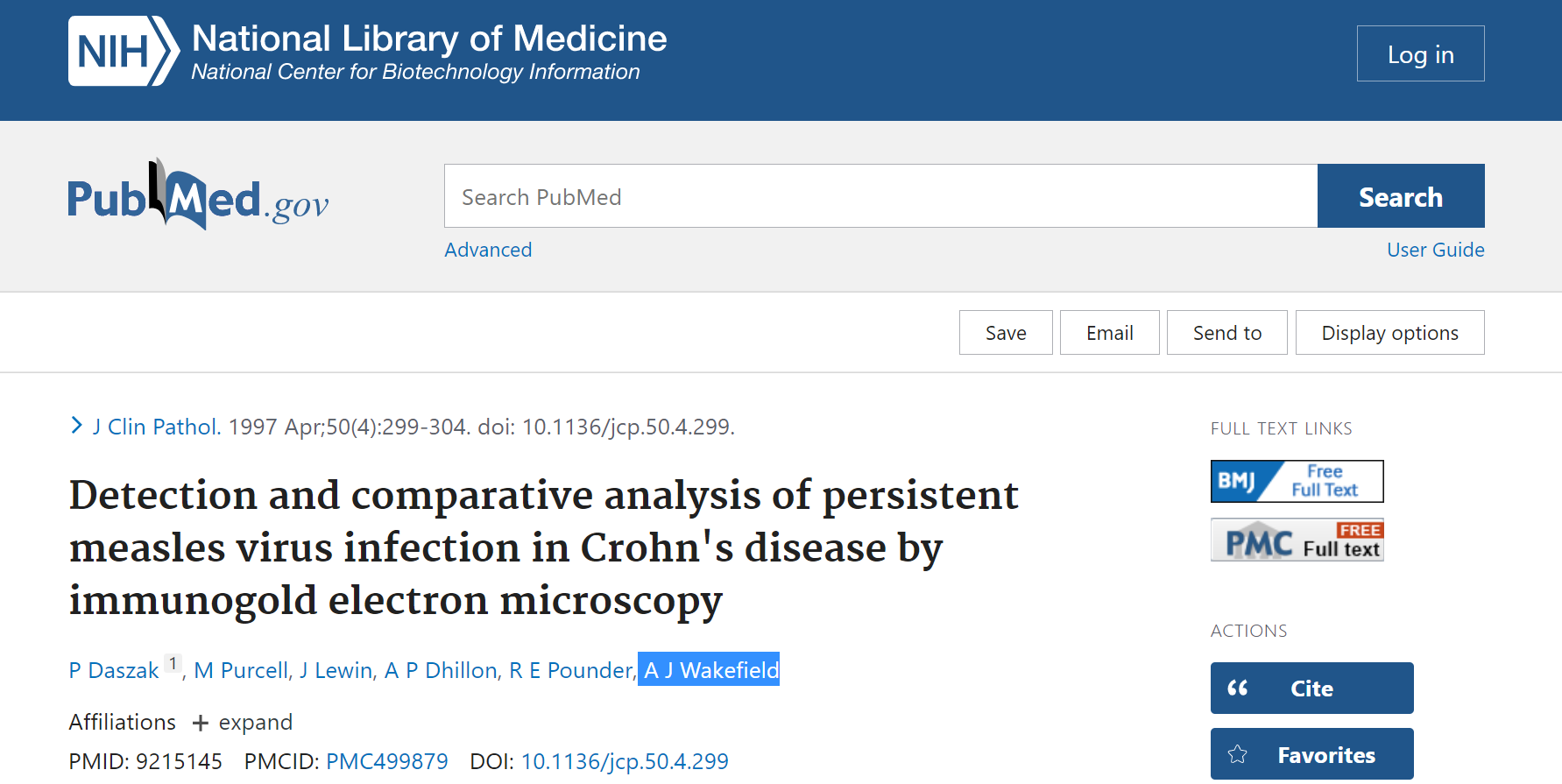
Task: Open the Advanced search link
Action: (x=488, y=251)
